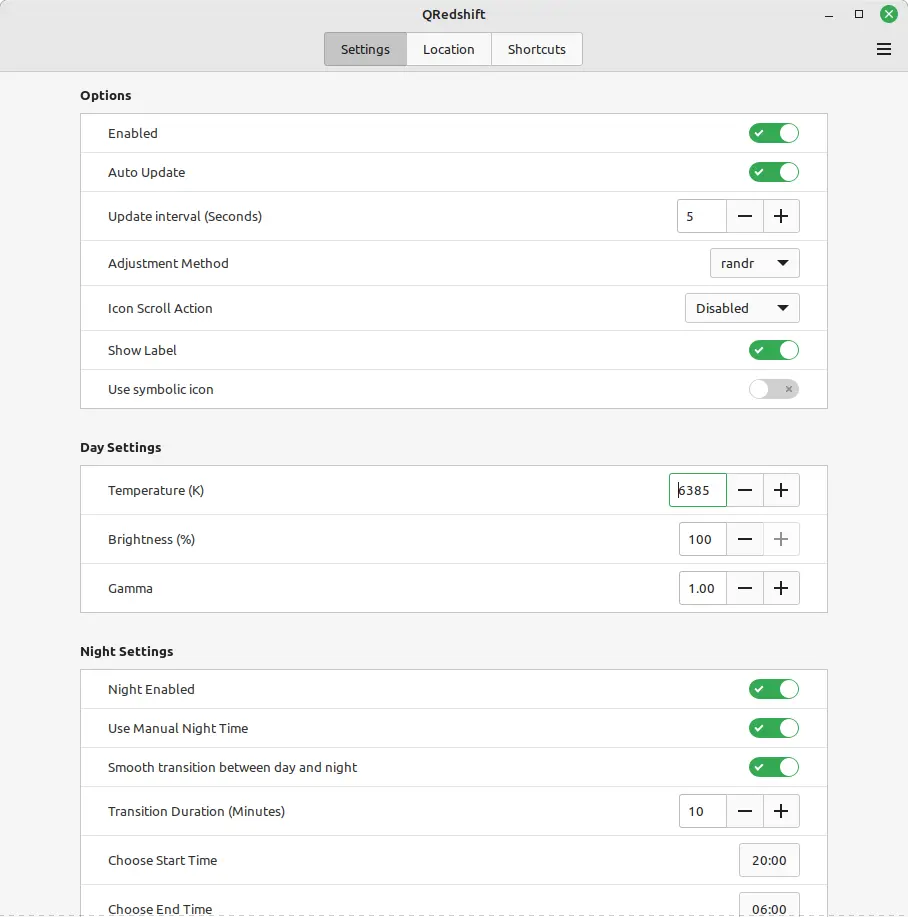The width and height of the screenshot is (908, 917).
Task: Enable Use symbolic icon switch
Action: tap(773, 389)
